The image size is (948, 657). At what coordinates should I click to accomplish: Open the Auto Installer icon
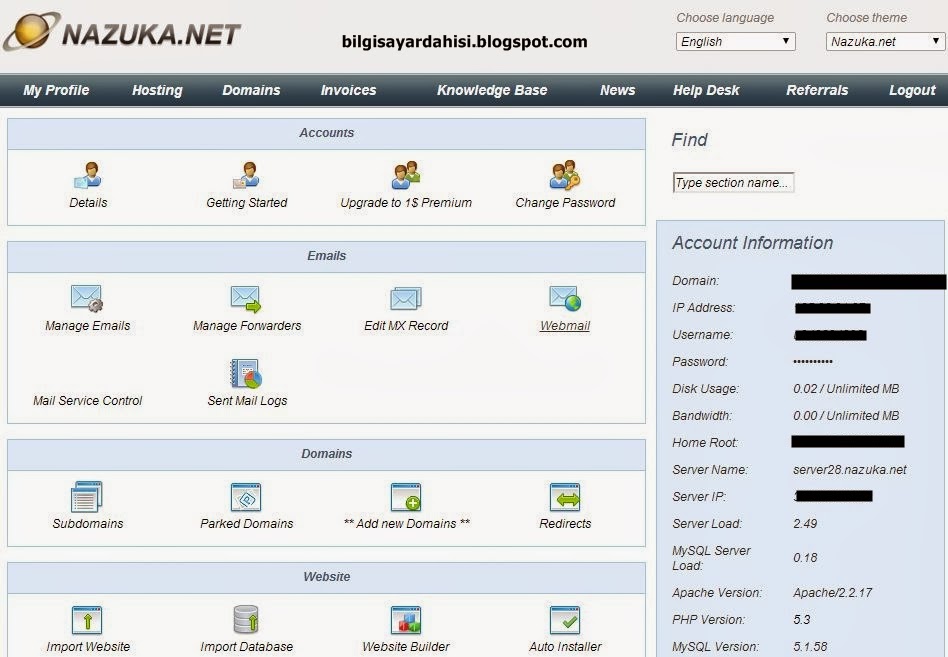[x=565, y=620]
